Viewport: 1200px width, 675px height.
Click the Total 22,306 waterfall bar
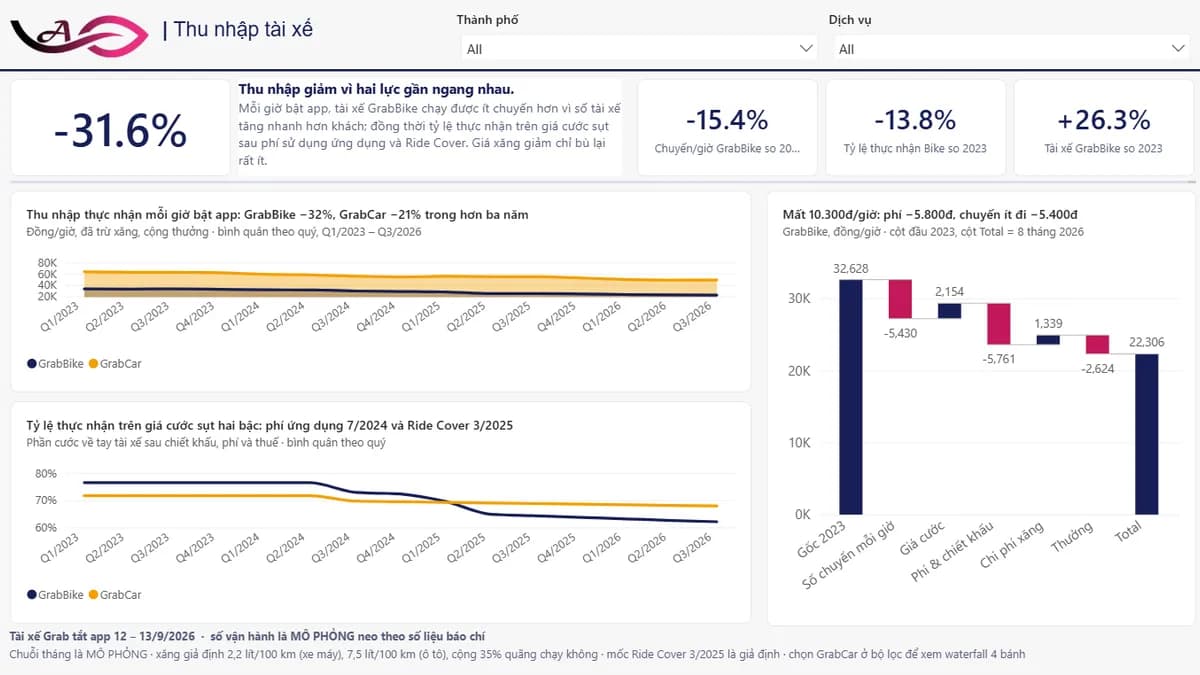pos(1146,434)
